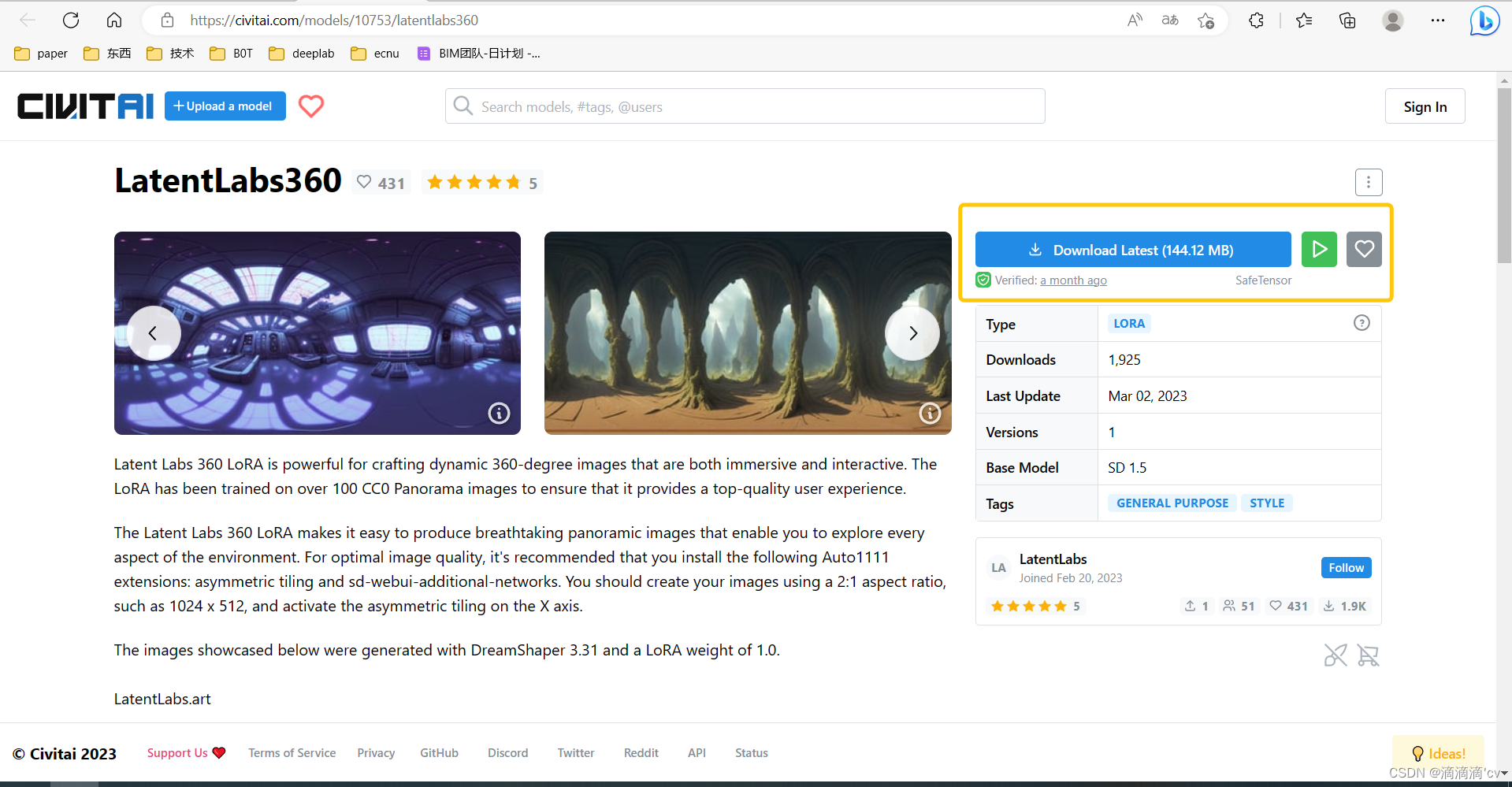Add page to favorites star icon
The image size is (1512, 787).
1206,20
